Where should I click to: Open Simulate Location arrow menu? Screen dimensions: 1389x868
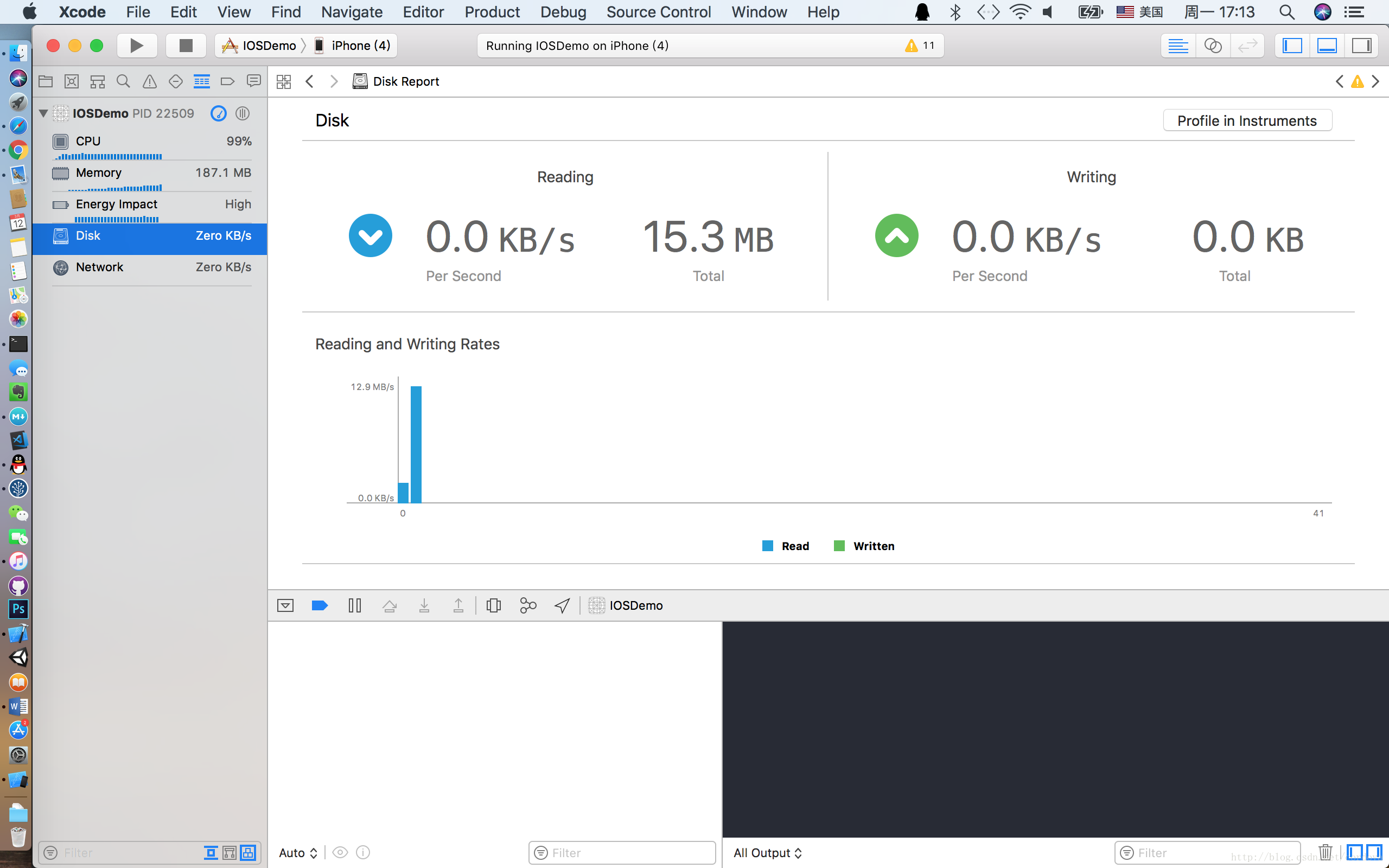(563, 605)
